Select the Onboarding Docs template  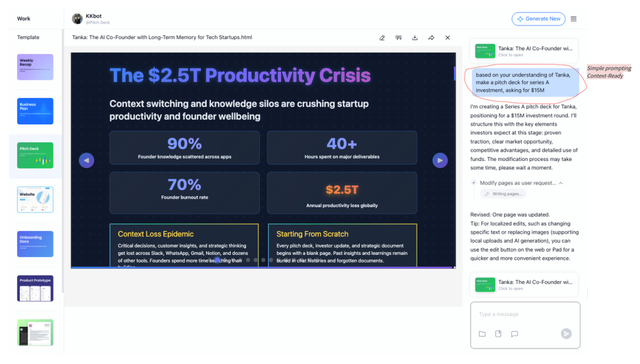pos(35,244)
